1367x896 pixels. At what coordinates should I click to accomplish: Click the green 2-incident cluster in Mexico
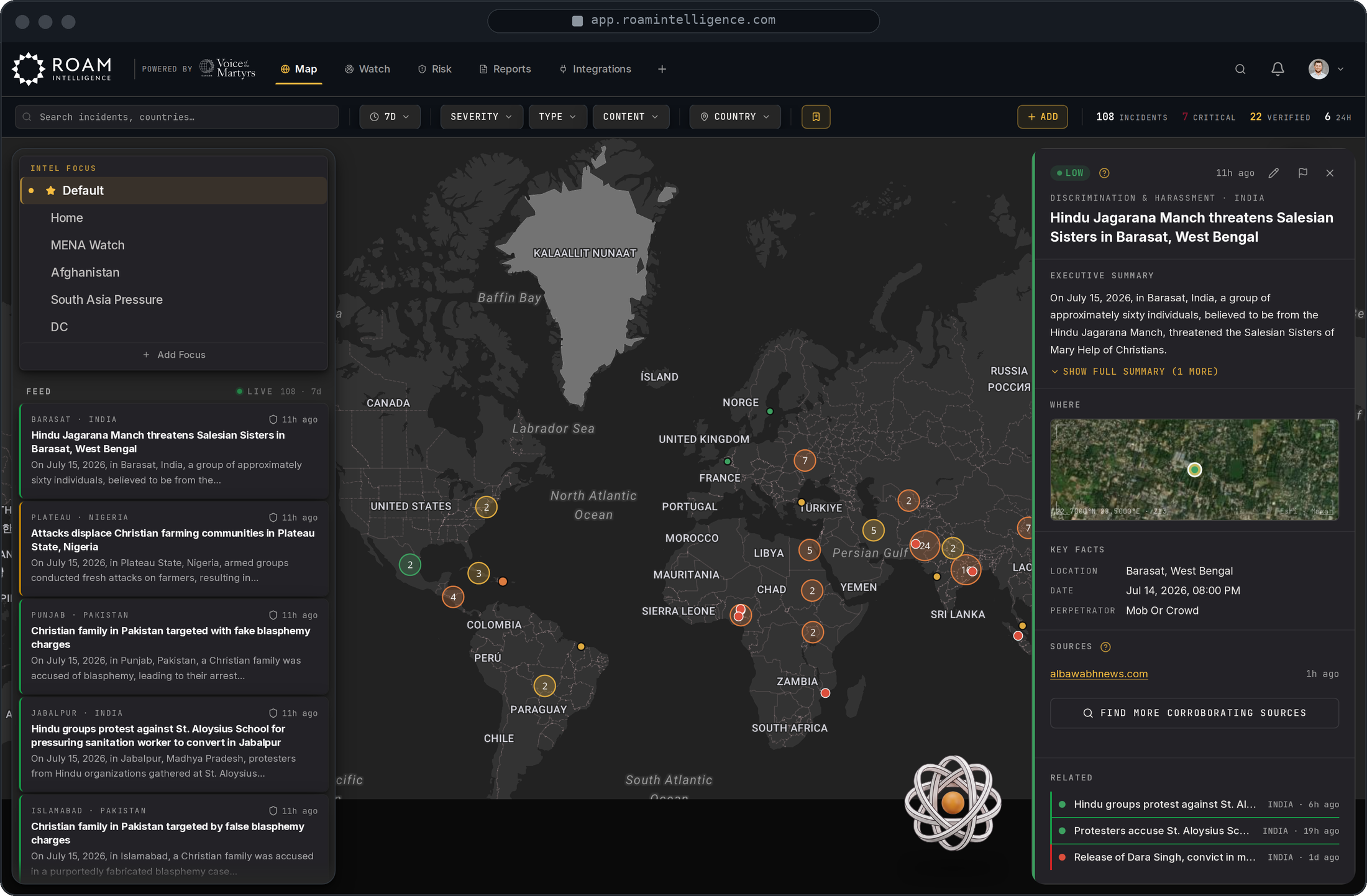[x=409, y=565]
